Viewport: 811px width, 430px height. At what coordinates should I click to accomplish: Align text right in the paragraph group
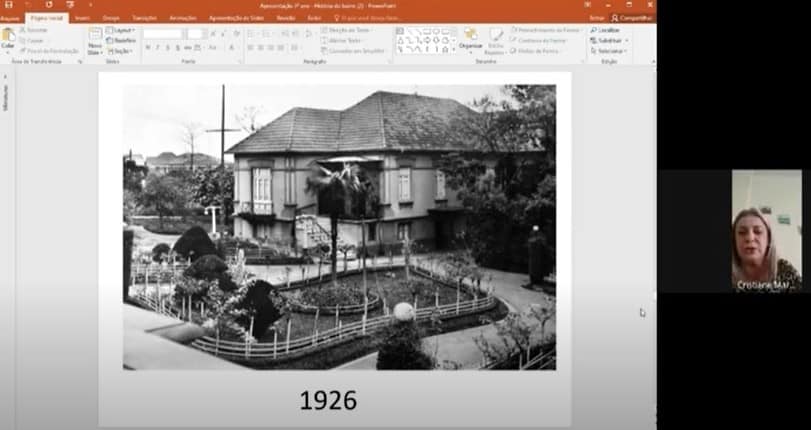click(271, 48)
